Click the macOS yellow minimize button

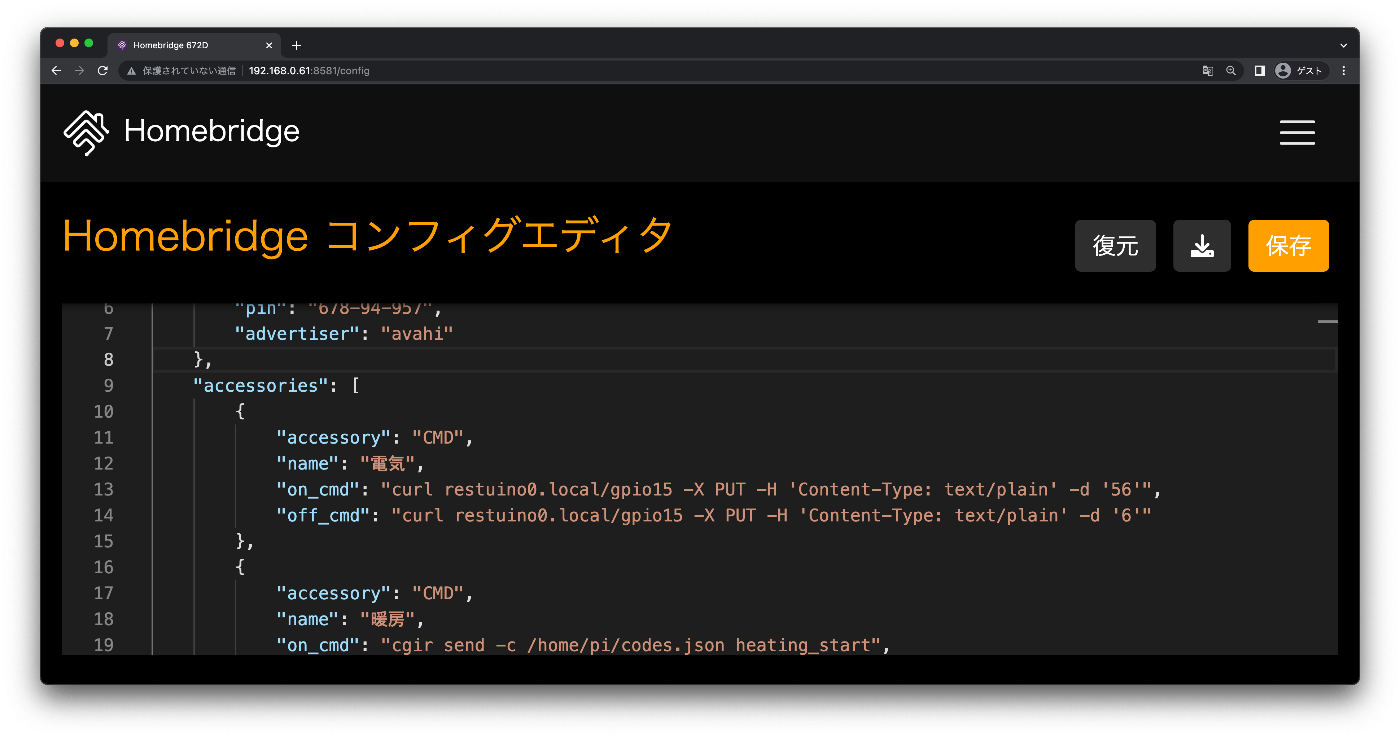[74, 43]
